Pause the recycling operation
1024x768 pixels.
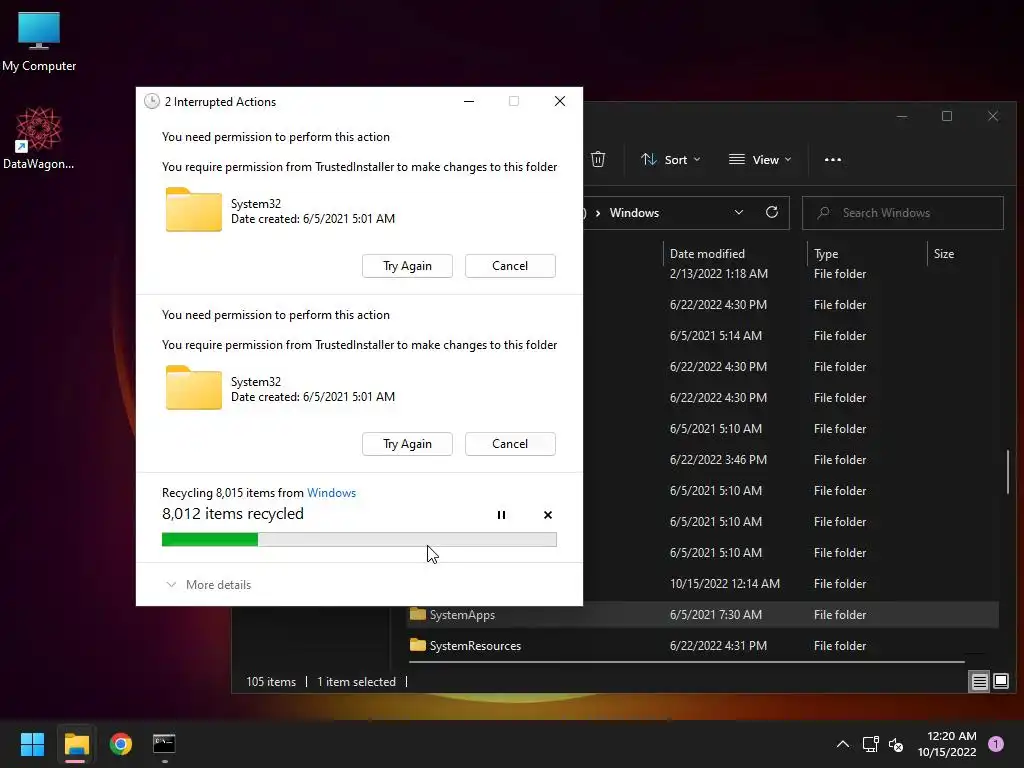point(501,515)
